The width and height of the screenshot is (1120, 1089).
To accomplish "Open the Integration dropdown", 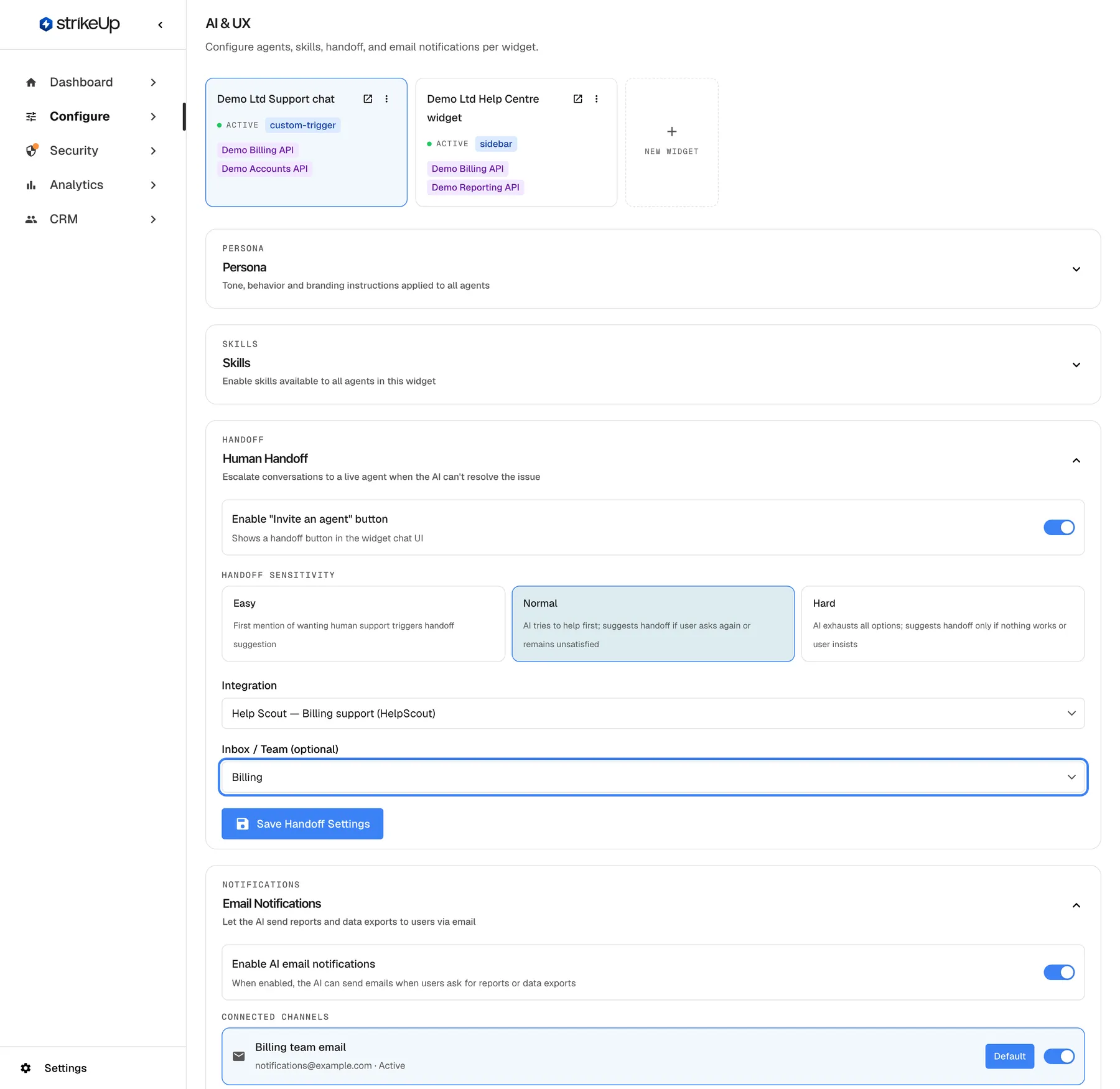I will coord(653,713).
